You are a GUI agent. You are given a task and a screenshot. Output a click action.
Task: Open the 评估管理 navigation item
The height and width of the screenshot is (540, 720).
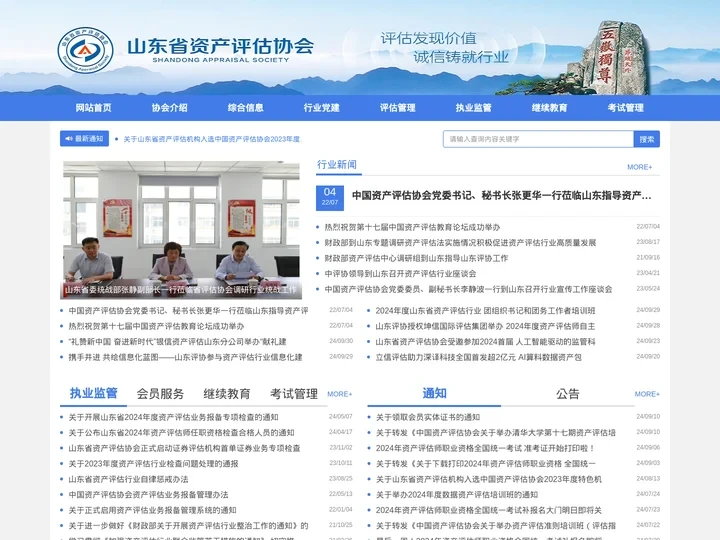click(x=398, y=108)
